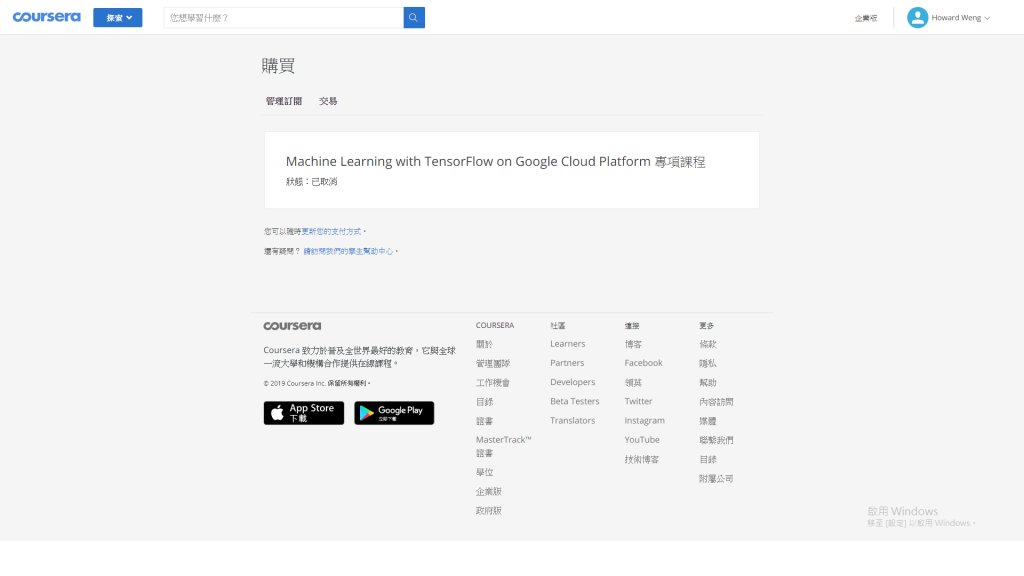Viewport: 1024px width, 576px height.
Task: Open the footer 工作機會 link
Action: point(492,383)
